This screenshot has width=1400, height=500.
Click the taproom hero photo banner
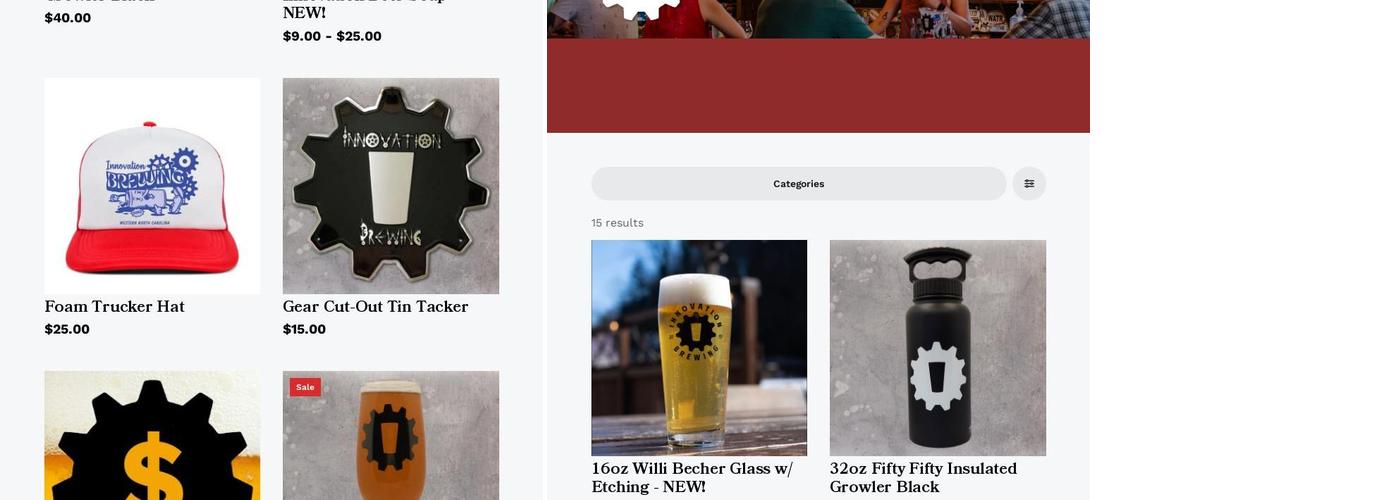(x=818, y=19)
